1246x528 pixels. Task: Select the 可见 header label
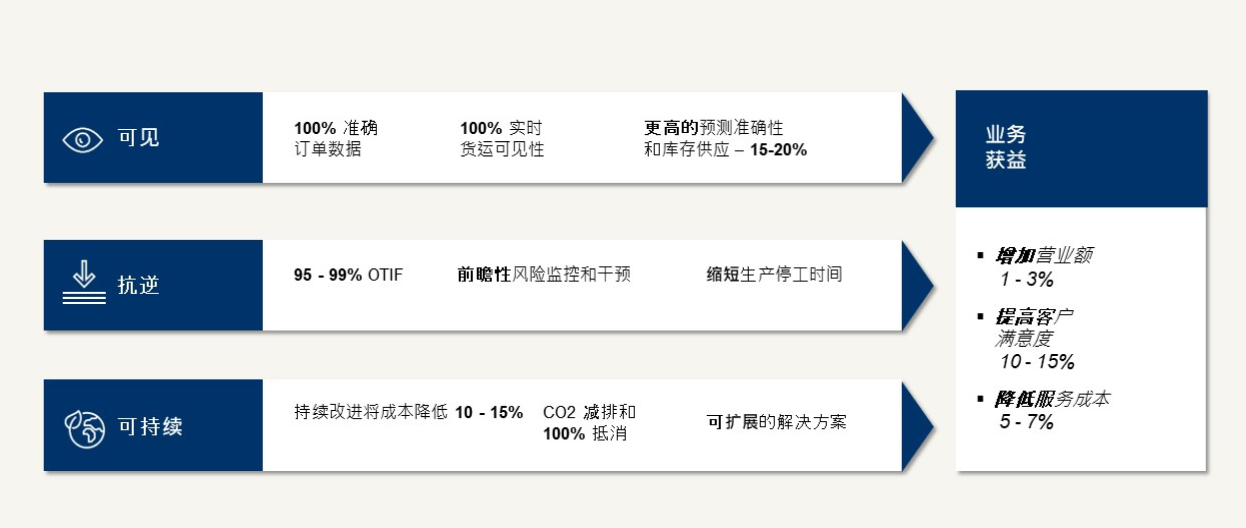138,138
